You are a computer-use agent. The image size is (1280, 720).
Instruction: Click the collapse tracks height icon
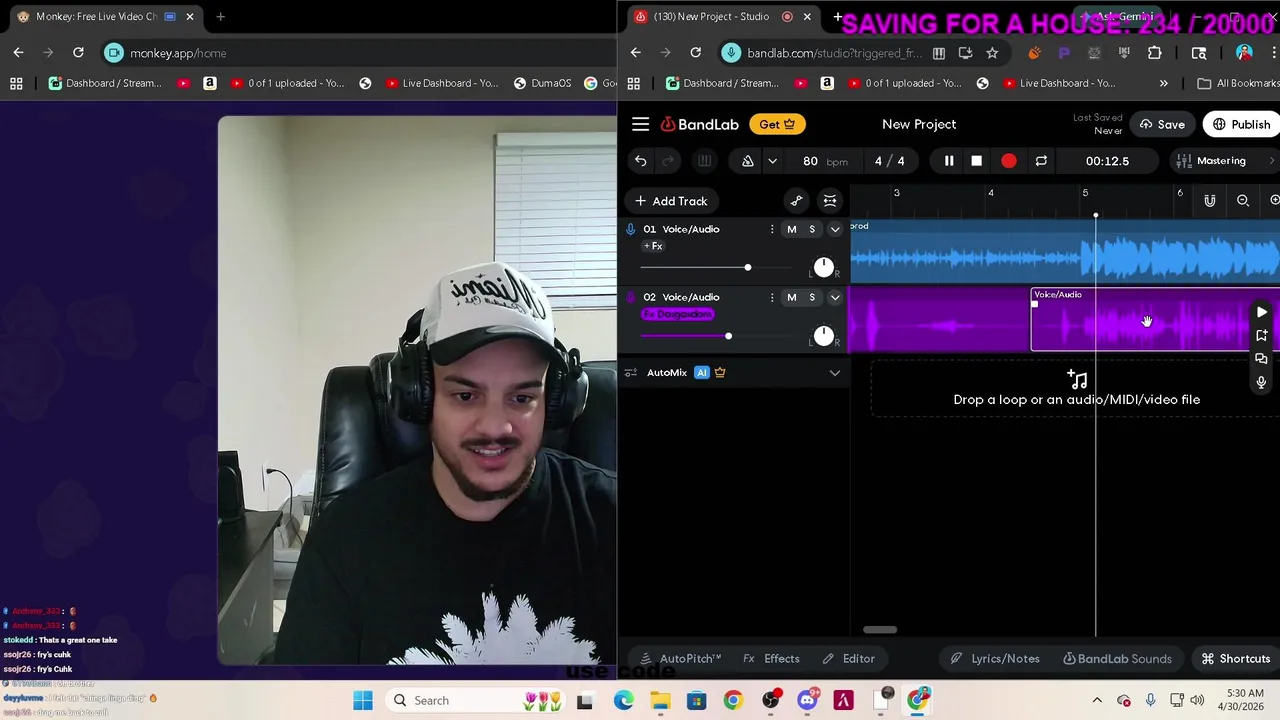[x=829, y=201]
